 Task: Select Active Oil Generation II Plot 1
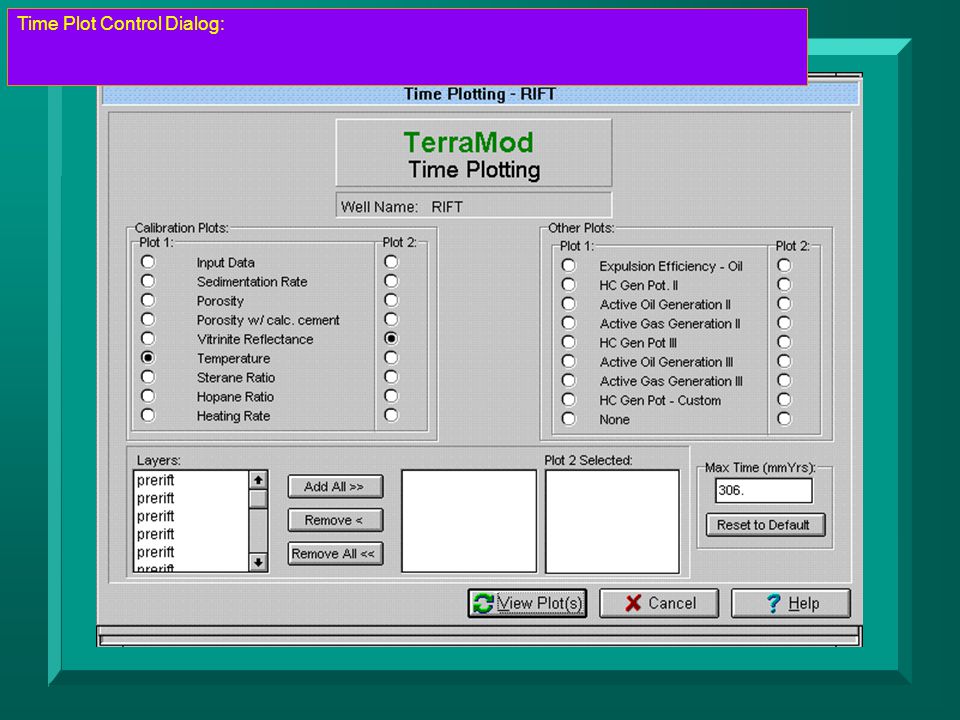pos(569,304)
